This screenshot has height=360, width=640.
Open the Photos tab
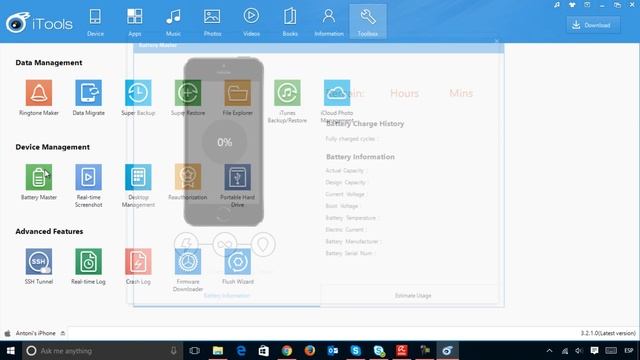click(x=212, y=22)
